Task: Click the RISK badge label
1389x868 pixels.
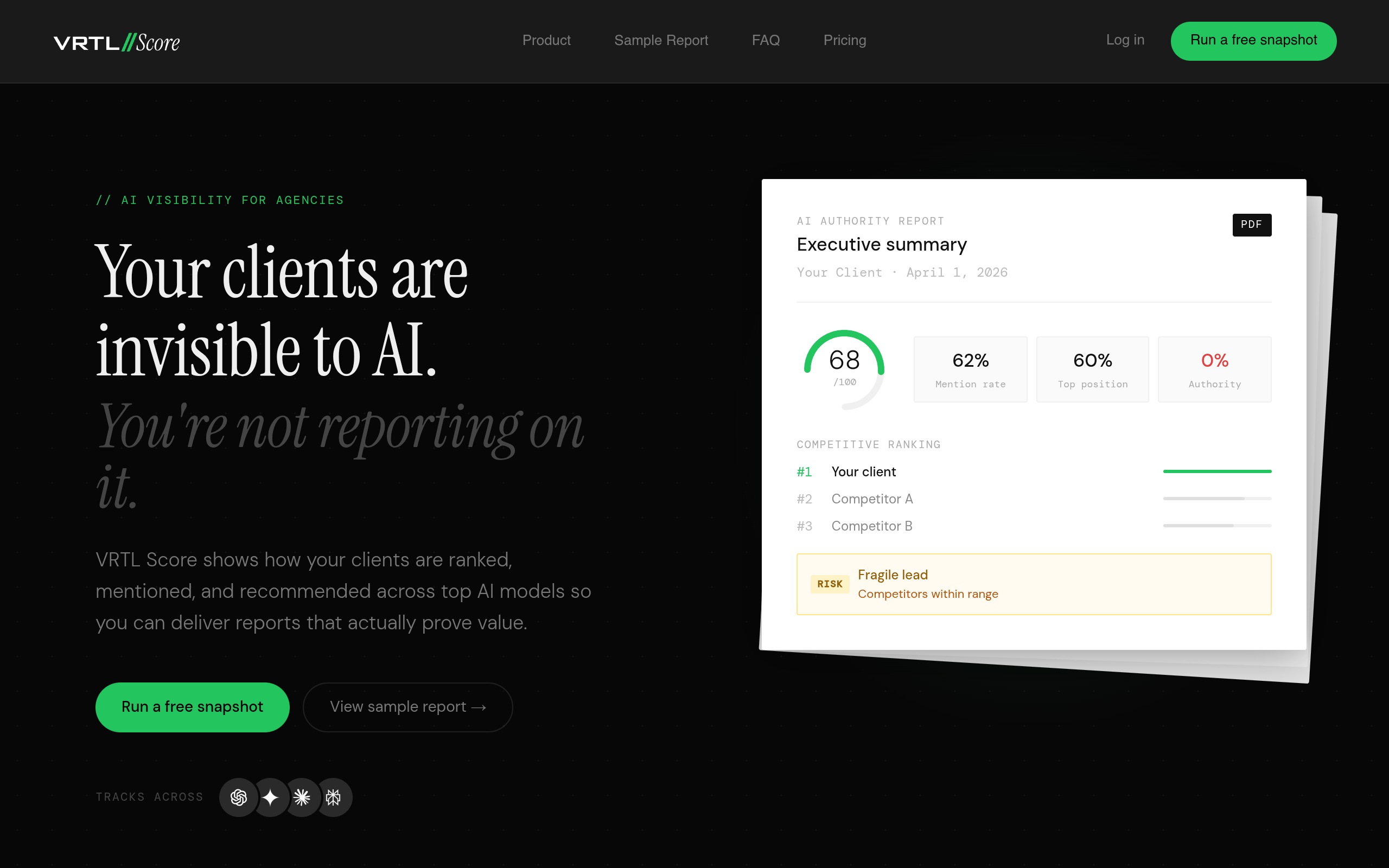Action: (x=830, y=584)
